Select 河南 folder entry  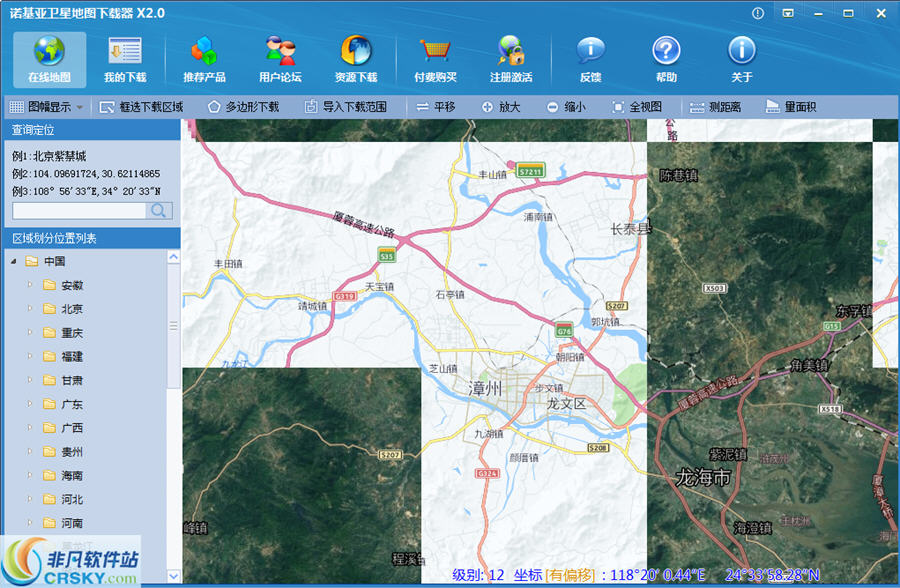[x=63, y=523]
